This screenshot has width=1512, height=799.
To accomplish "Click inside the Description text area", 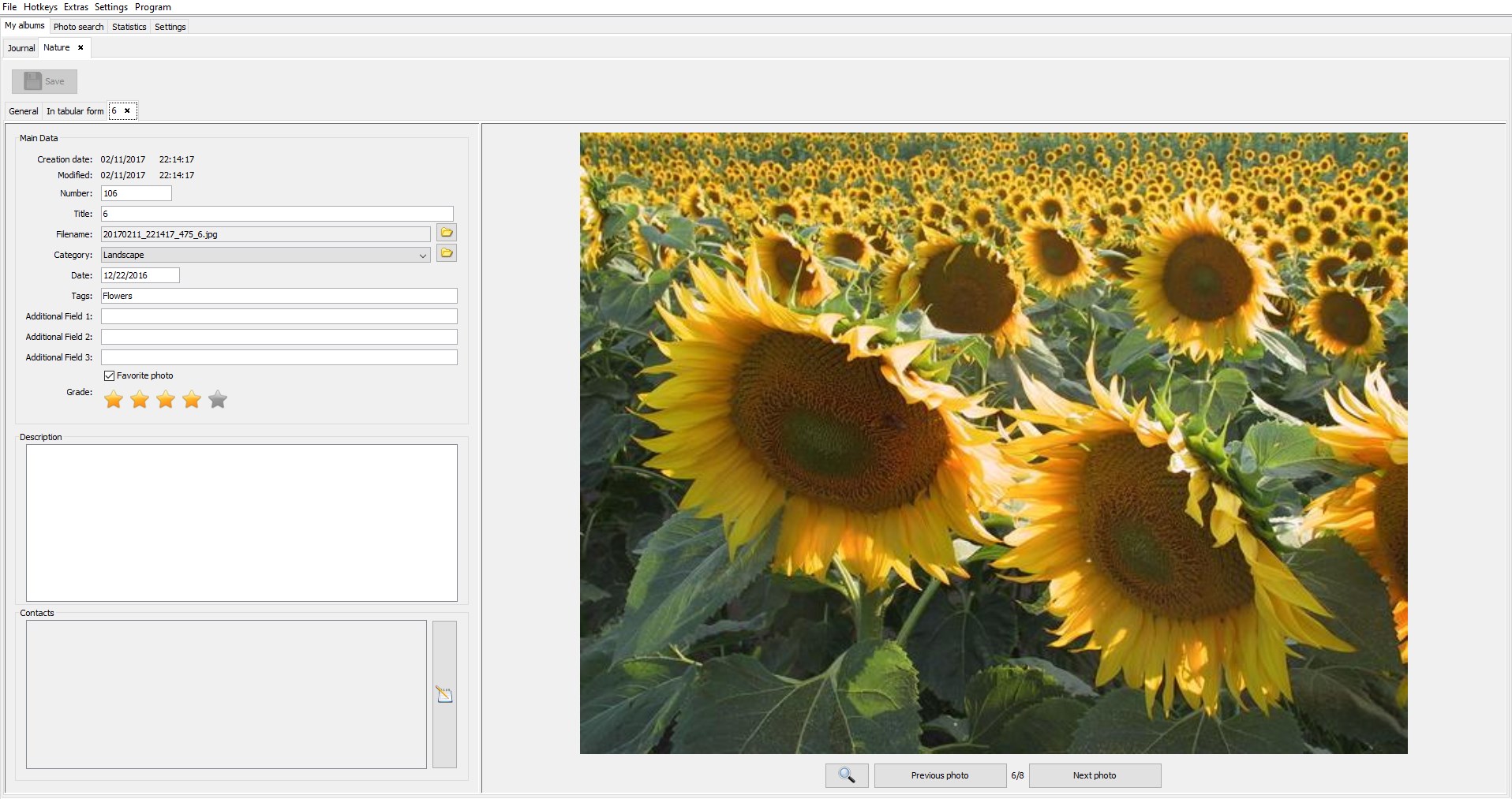I will pyautogui.click(x=241, y=523).
